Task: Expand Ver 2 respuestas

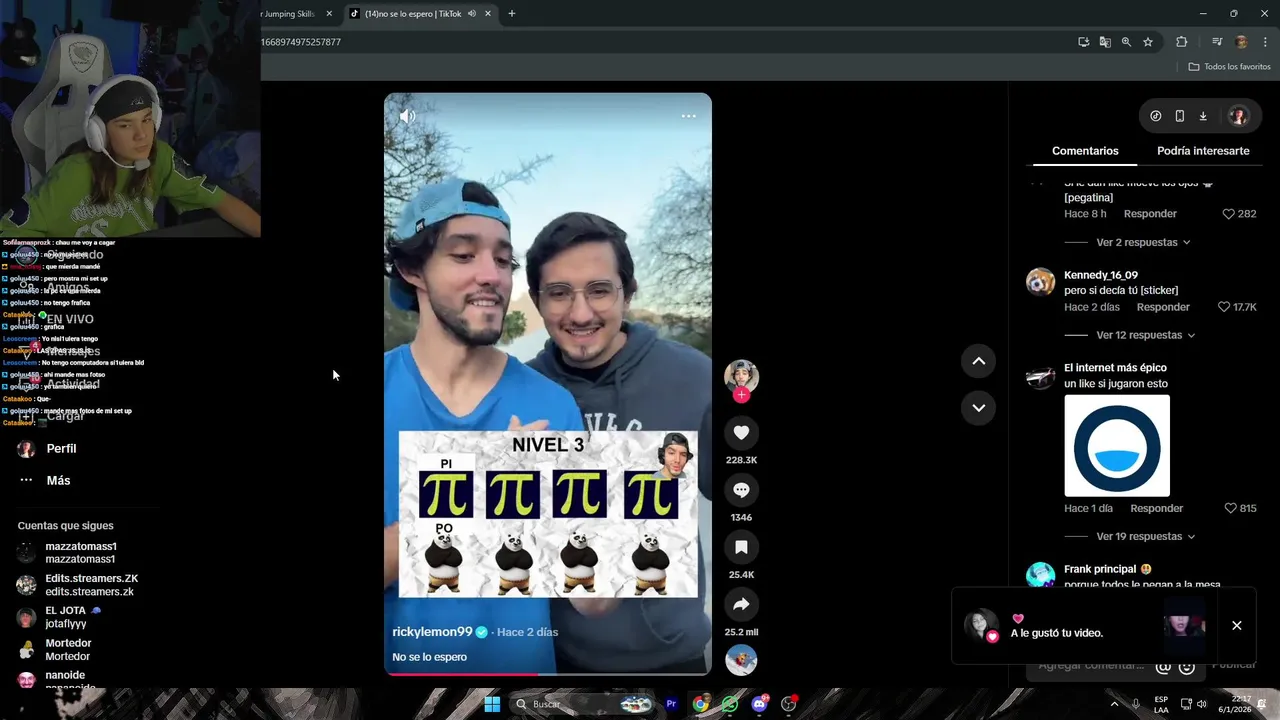Action: click(x=1143, y=242)
